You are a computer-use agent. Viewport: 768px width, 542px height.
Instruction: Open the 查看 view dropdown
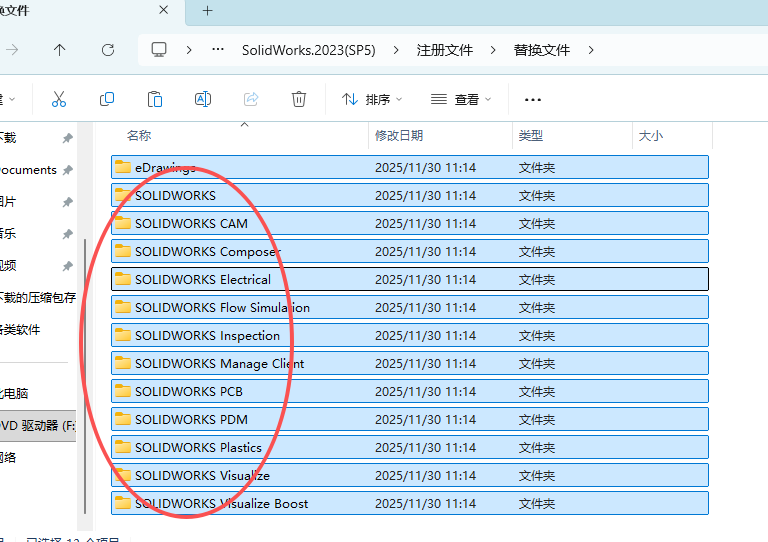(x=461, y=99)
